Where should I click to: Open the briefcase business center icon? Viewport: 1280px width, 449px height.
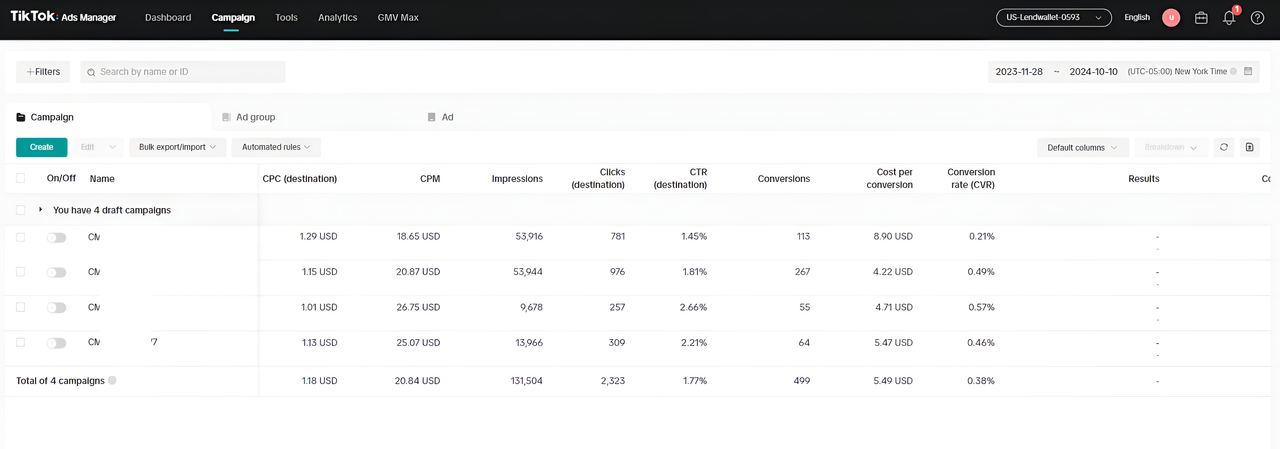pyautogui.click(x=1201, y=17)
